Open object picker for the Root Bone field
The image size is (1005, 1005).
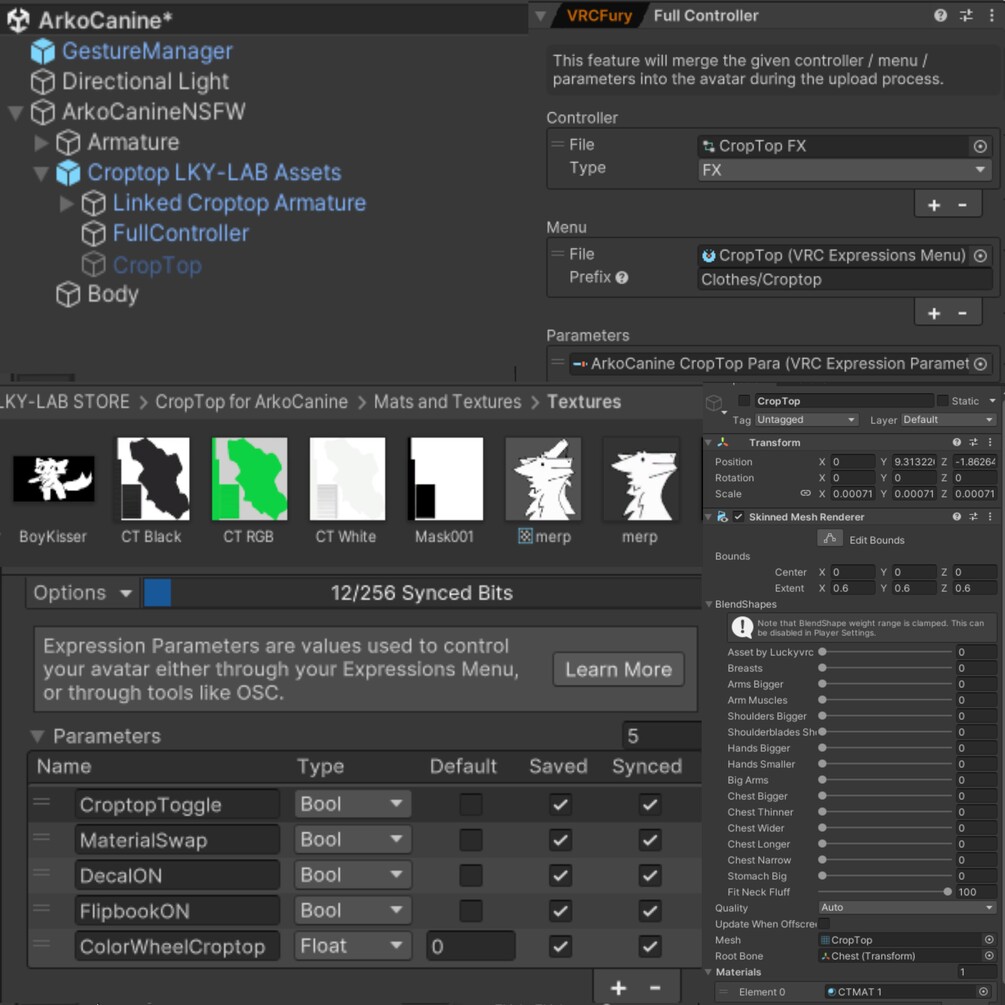[989, 956]
